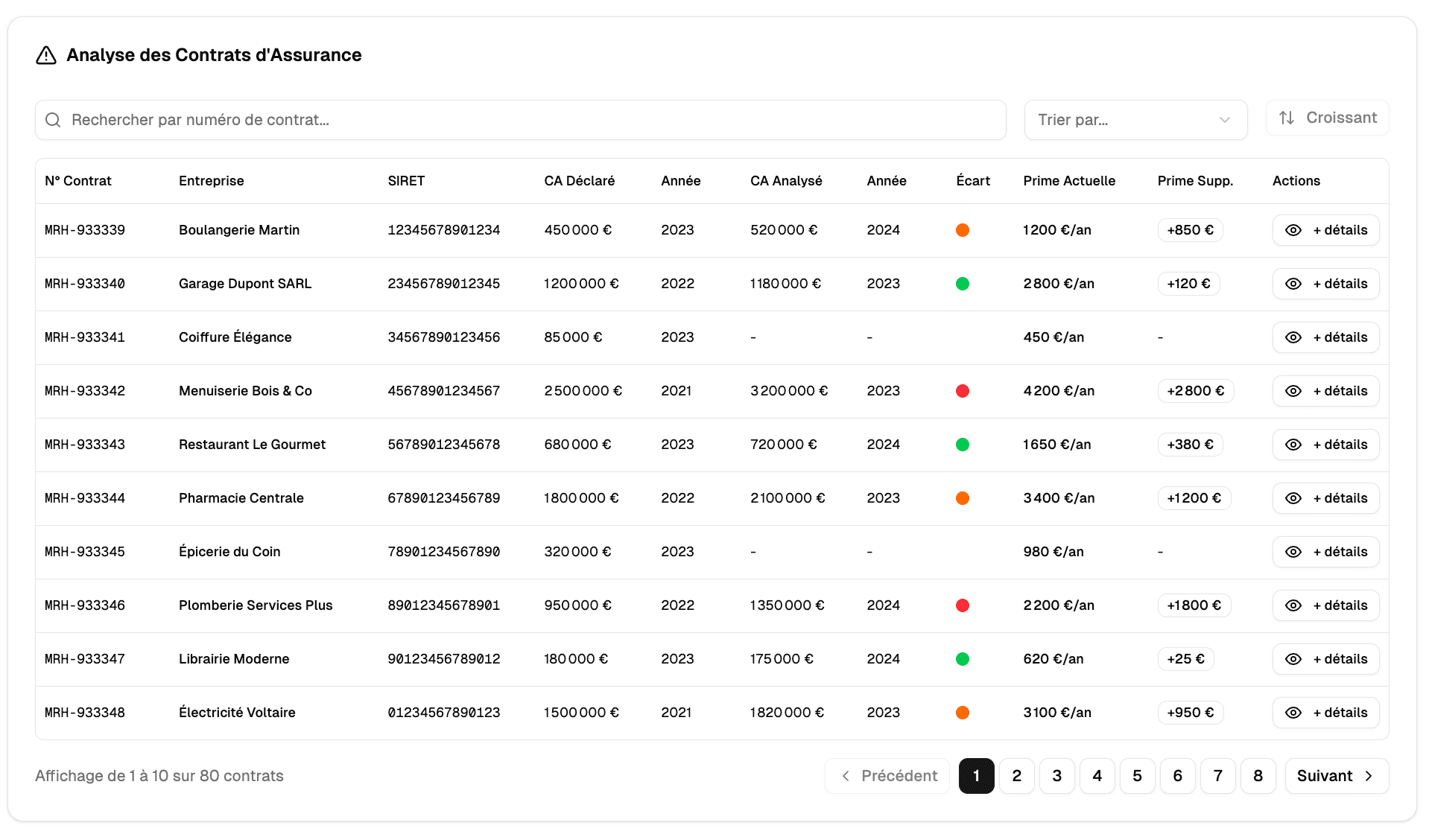1429x840 pixels.
Task: Toggle the green status dot for Garage Dupont SARL
Action: [x=963, y=284]
